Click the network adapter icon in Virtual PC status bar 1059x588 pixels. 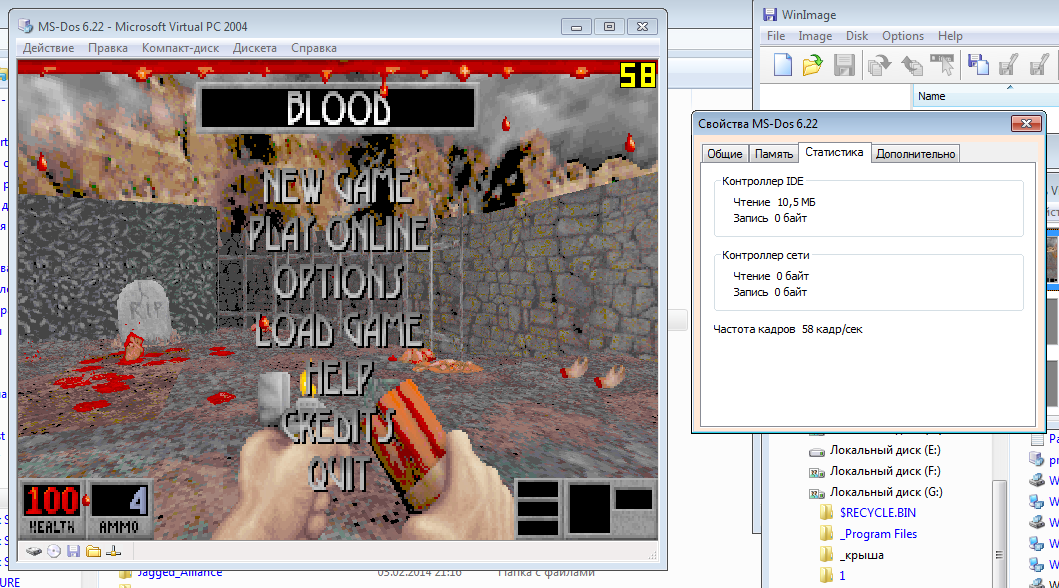coord(113,551)
